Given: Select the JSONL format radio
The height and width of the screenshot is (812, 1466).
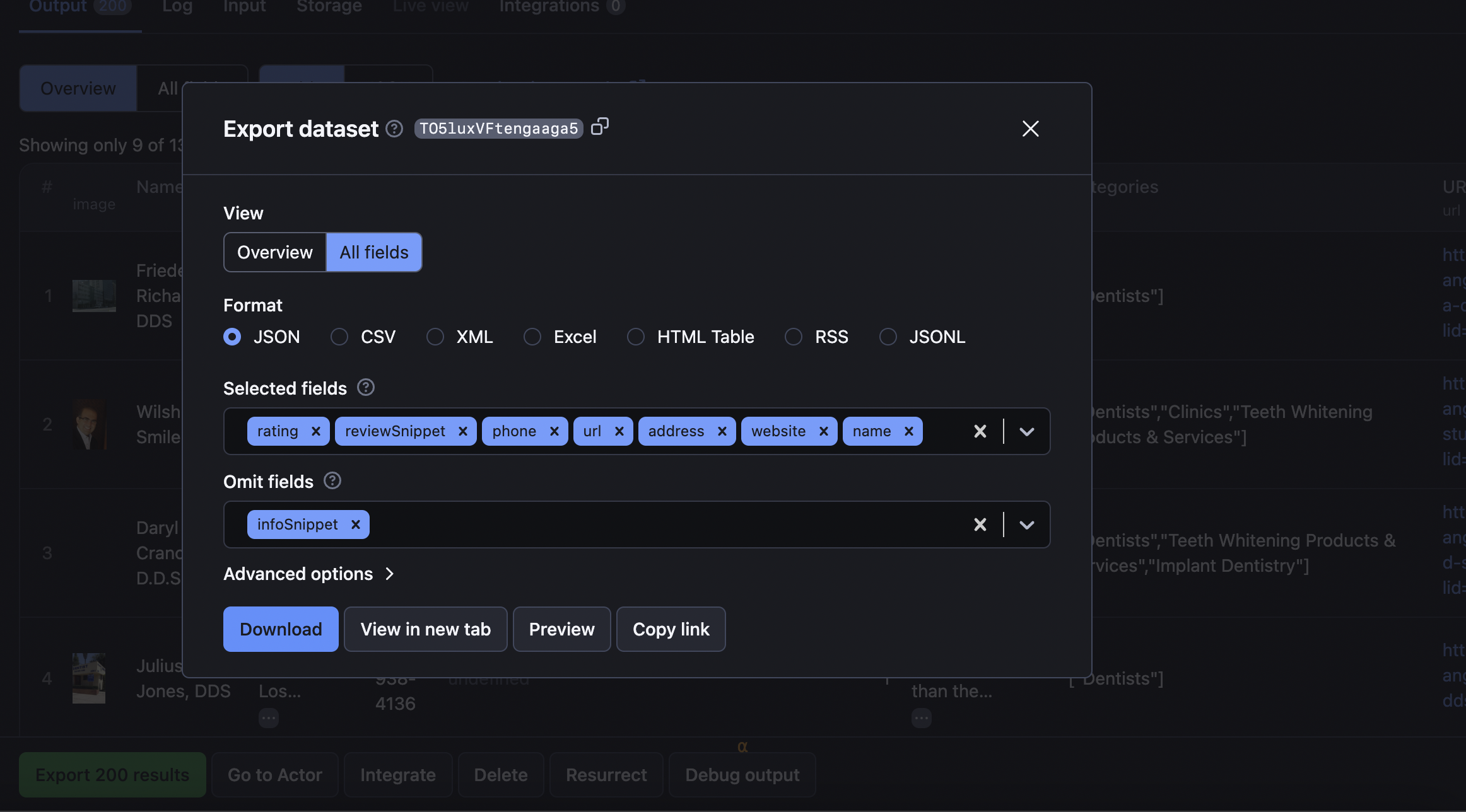Looking at the screenshot, I should (x=888, y=337).
